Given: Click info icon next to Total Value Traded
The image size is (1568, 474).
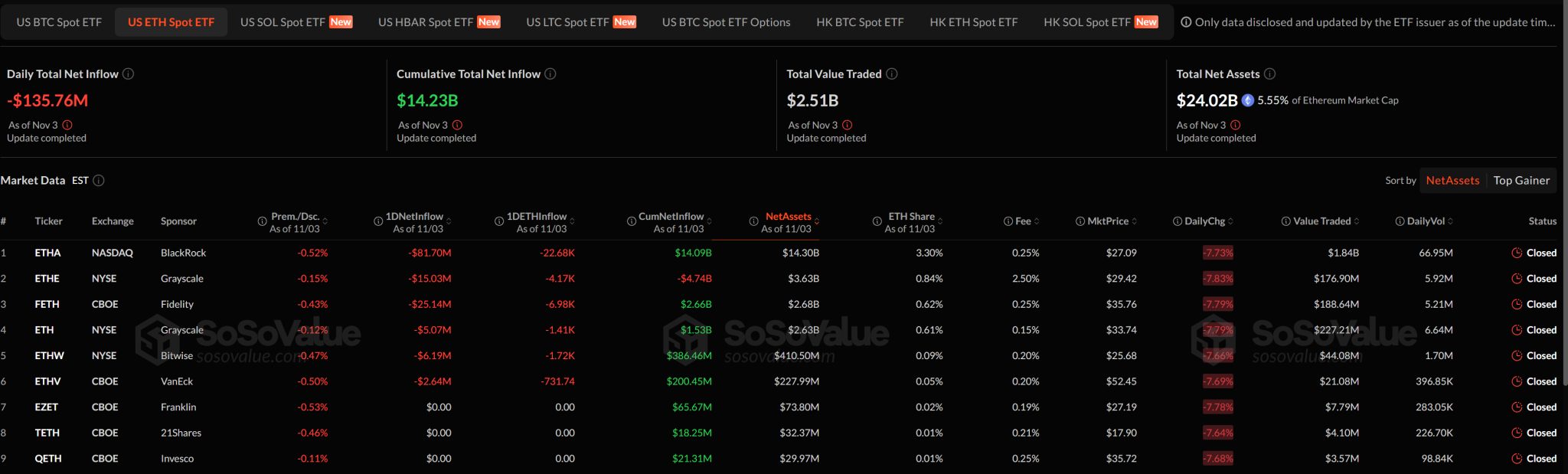Looking at the screenshot, I should point(892,74).
